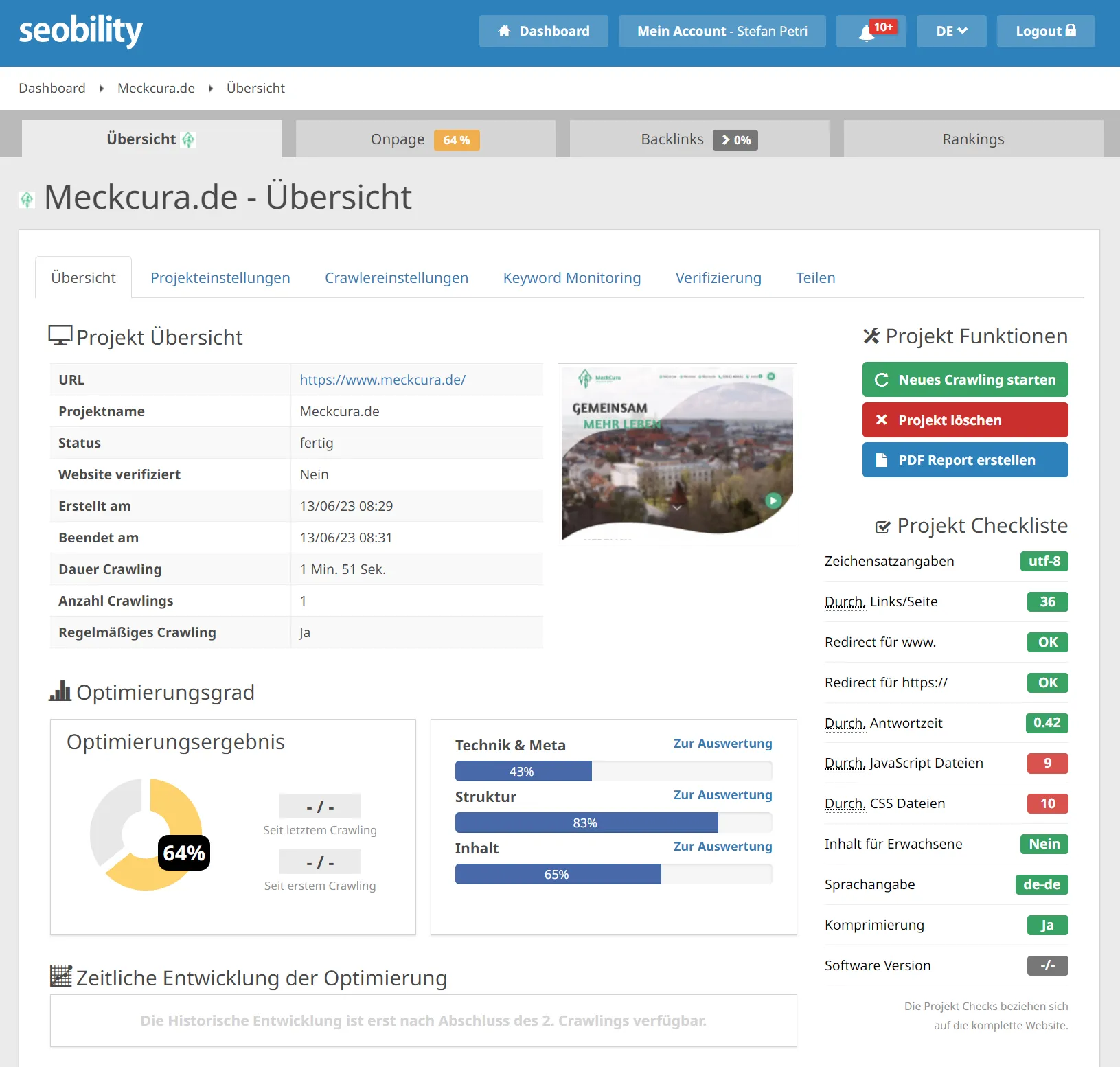The width and height of the screenshot is (1120, 1067).
Task: Click Dashboard in the breadcrumb
Action: pos(52,88)
